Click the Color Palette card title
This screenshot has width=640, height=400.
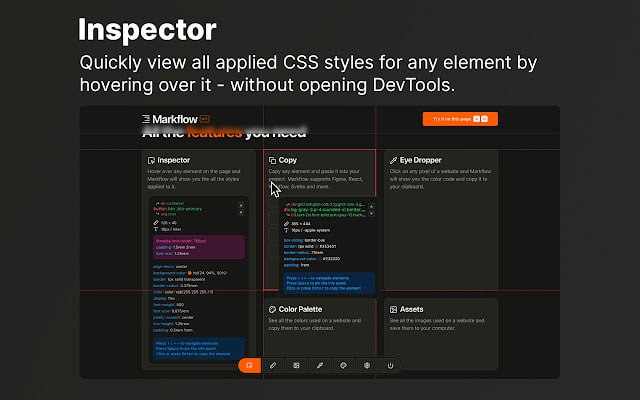click(300, 309)
